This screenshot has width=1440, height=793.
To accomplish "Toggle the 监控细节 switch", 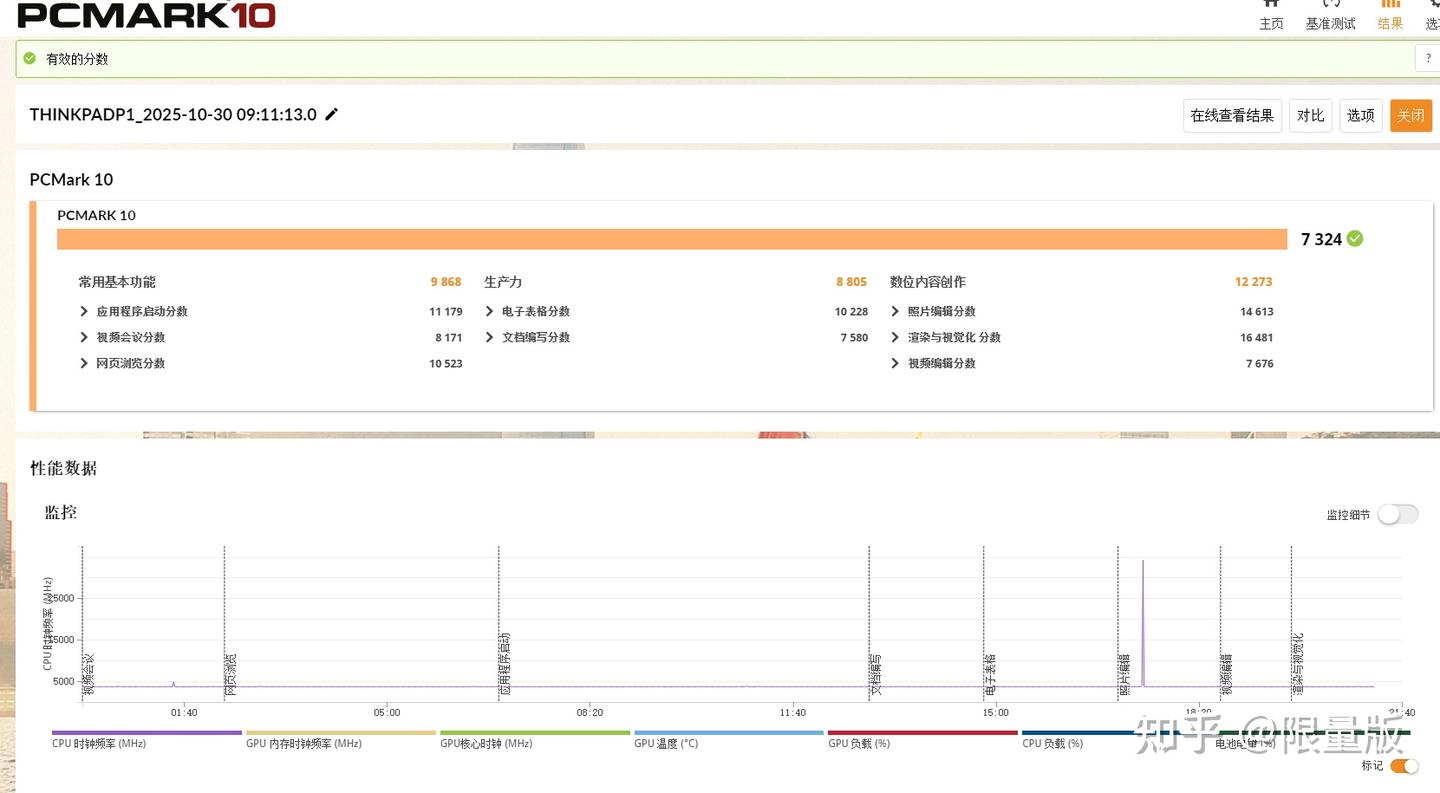I will (x=1397, y=514).
